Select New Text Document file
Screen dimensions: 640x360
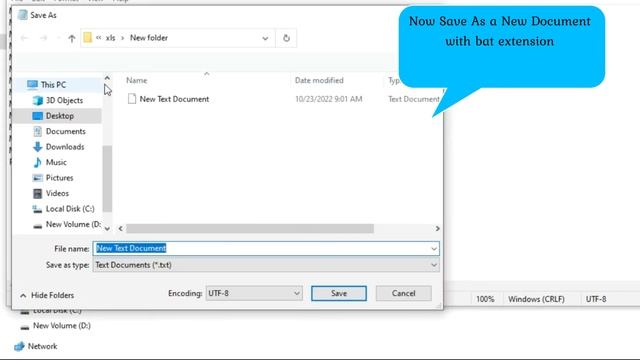coord(174,99)
